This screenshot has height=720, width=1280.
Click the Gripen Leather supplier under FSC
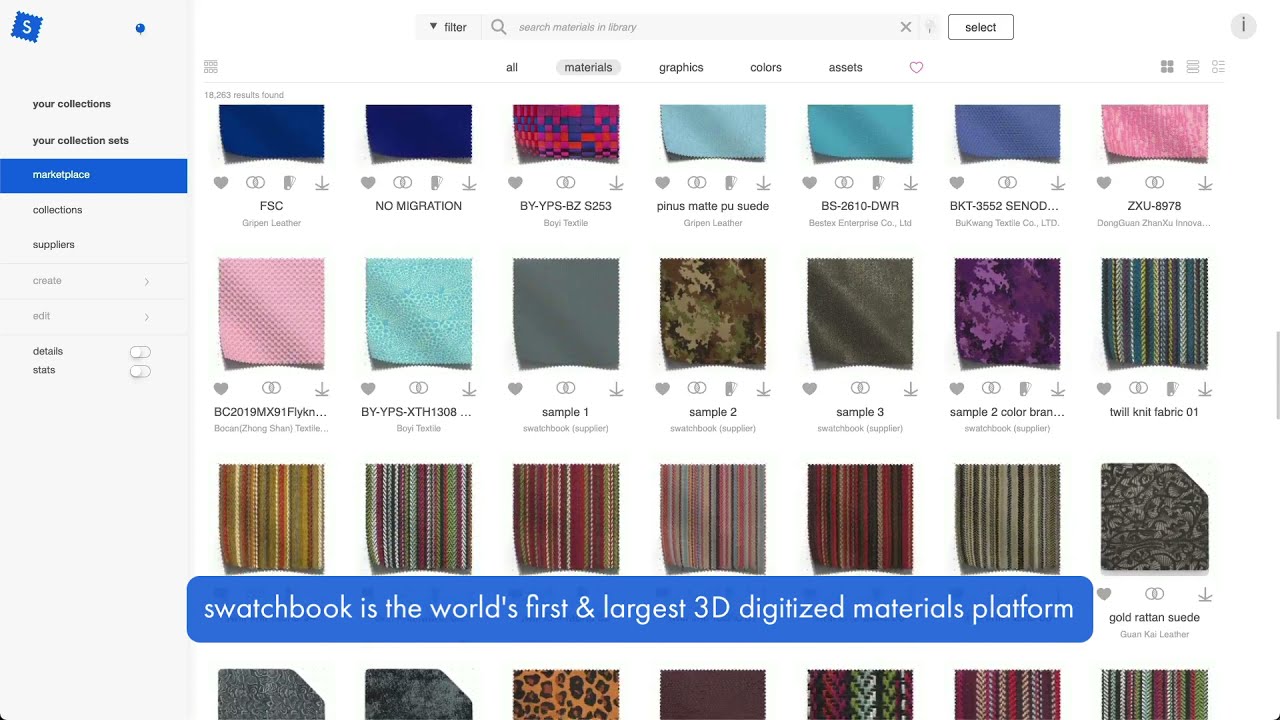[x=271, y=223]
